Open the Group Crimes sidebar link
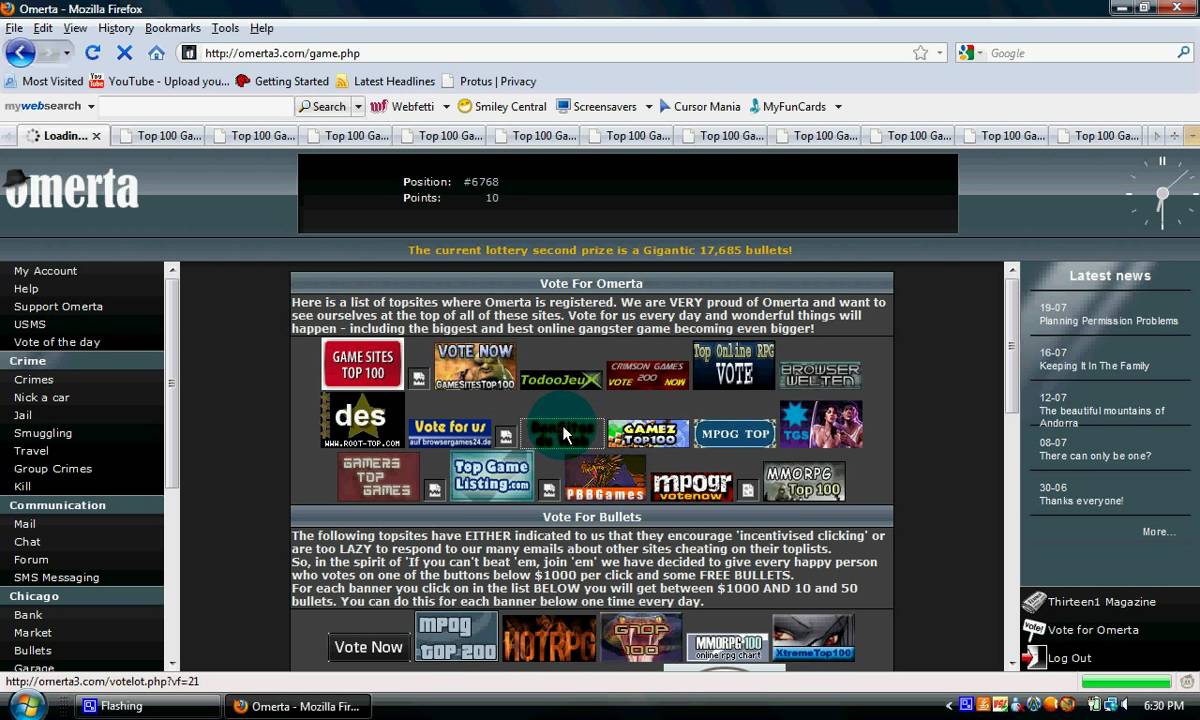The image size is (1200, 720). (x=53, y=469)
